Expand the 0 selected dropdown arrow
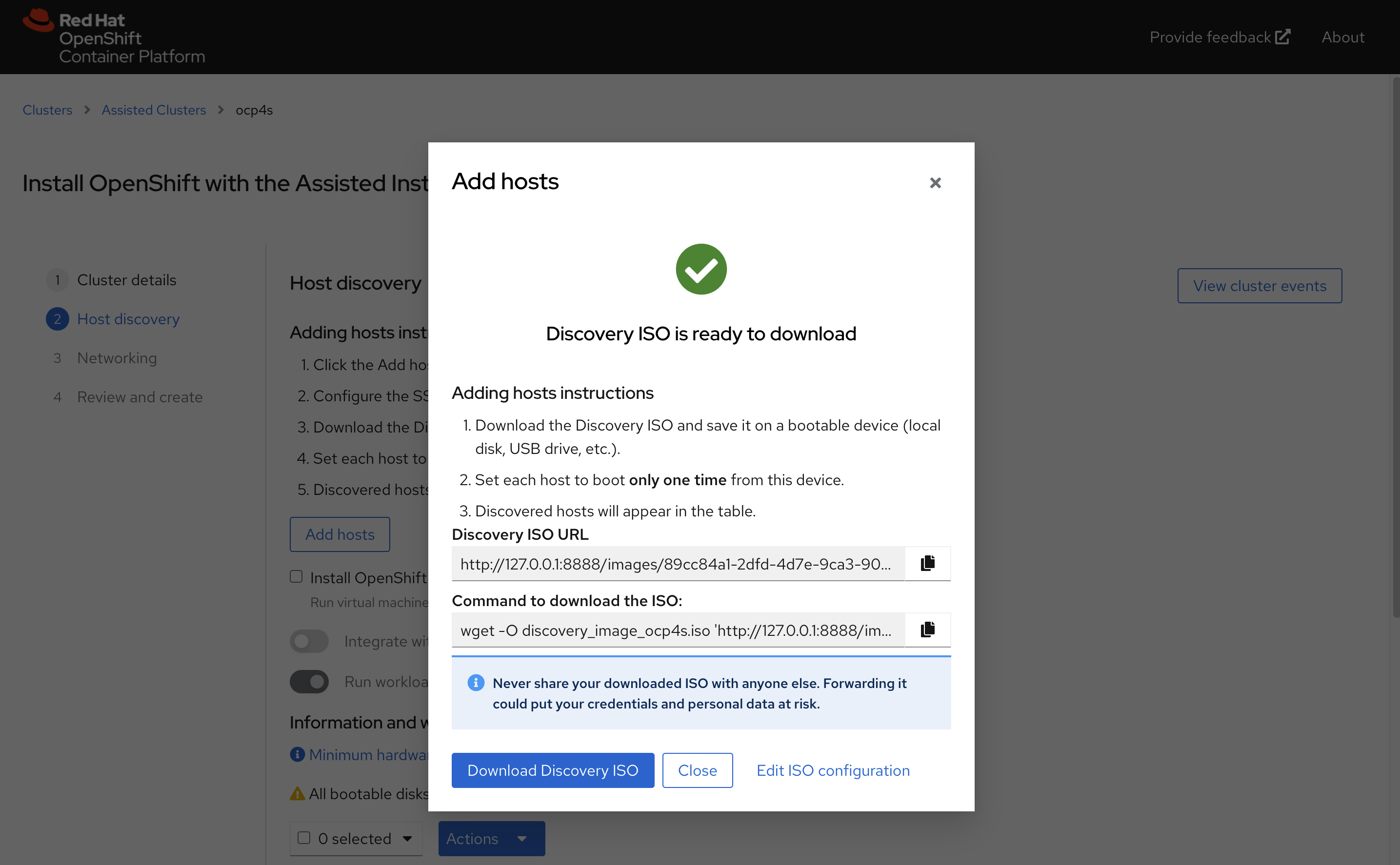 point(407,839)
